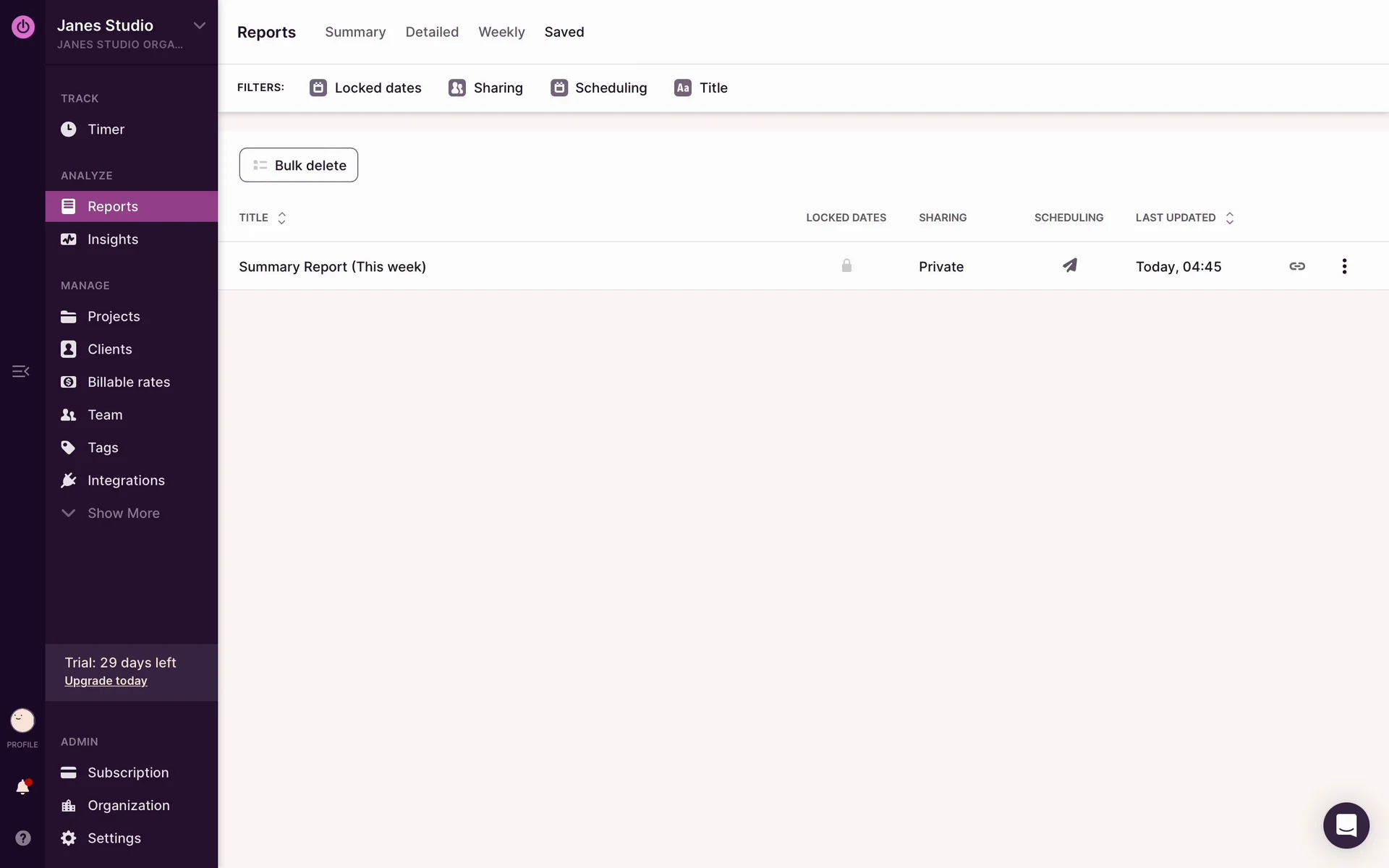Expand the Janes Studio workspace dropdown
This screenshot has height=868, width=1389.
(200, 25)
